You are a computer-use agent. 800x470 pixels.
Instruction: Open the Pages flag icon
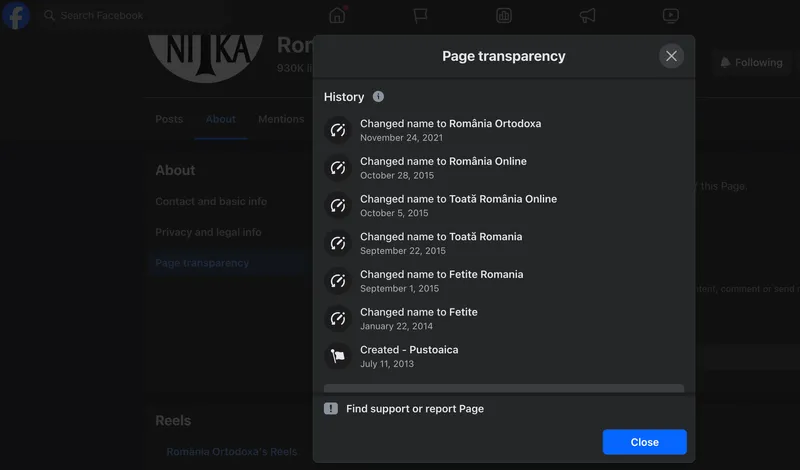421,15
